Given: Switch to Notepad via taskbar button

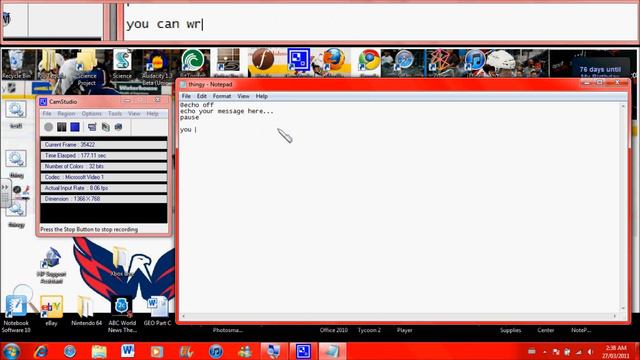Looking at the screenshot, I should 332,351.
